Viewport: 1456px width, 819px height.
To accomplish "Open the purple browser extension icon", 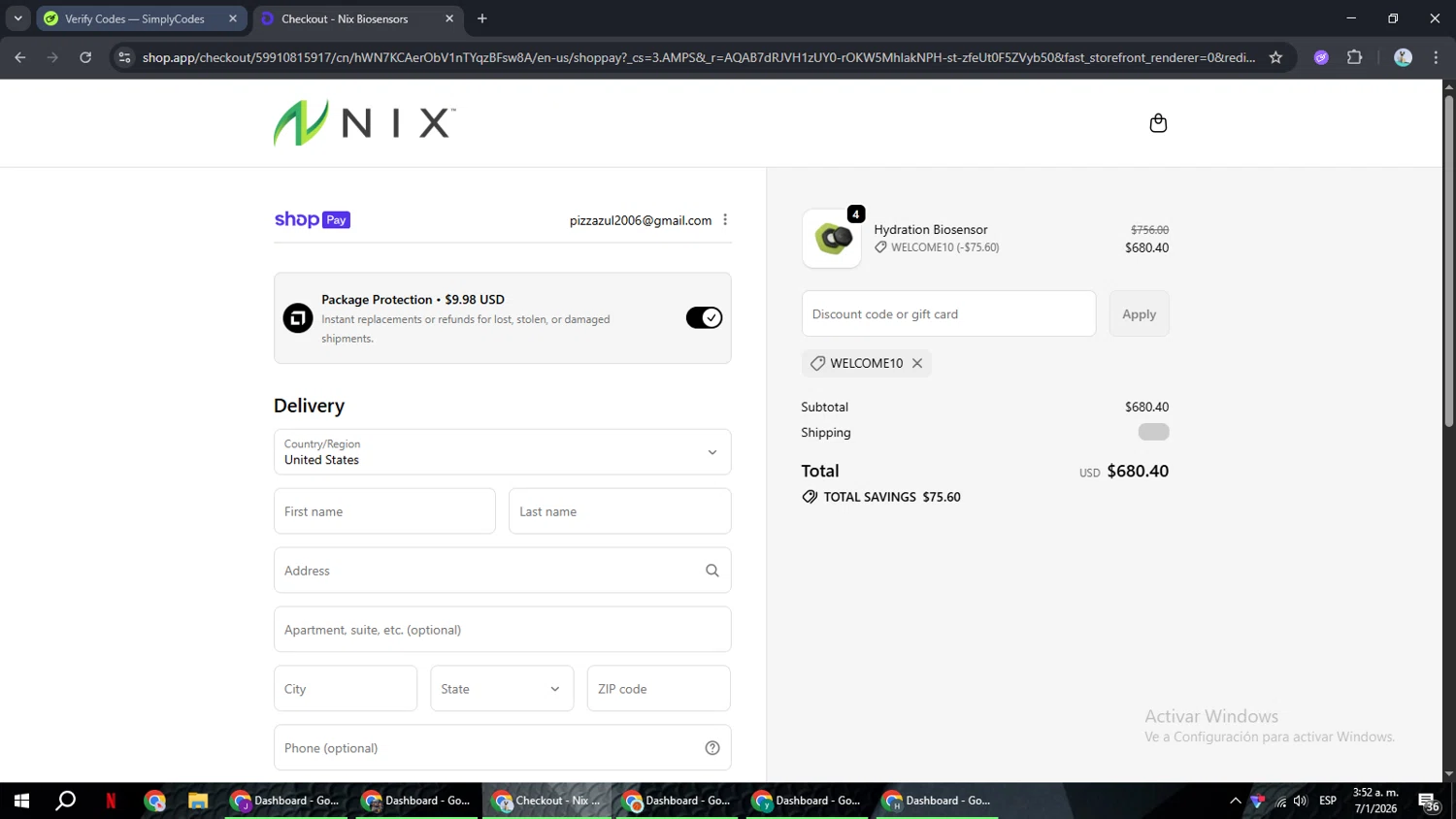I will click(x=1321, y=57).
